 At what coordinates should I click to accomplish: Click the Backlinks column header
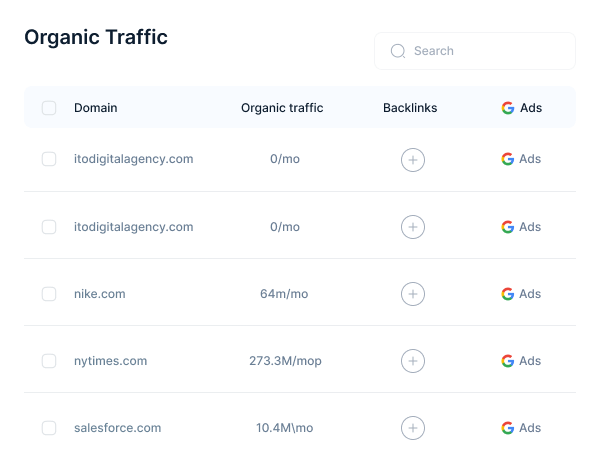[410, 108]
